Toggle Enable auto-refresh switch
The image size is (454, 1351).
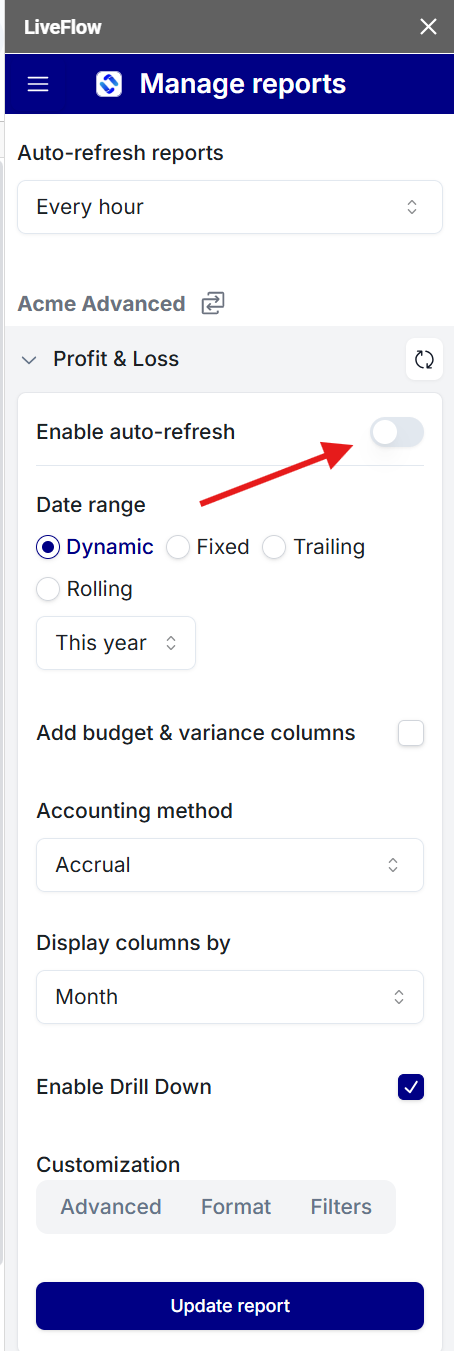click(397, 432)
